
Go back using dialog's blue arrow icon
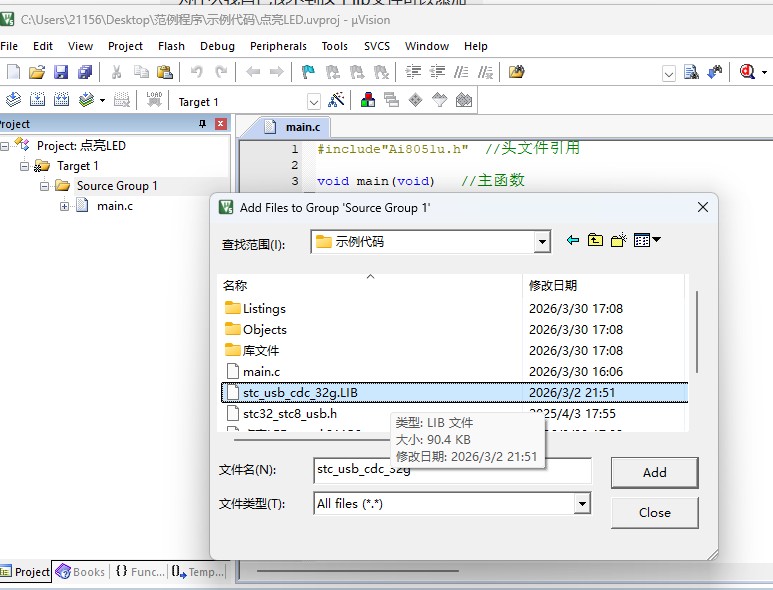pos(572,240)
